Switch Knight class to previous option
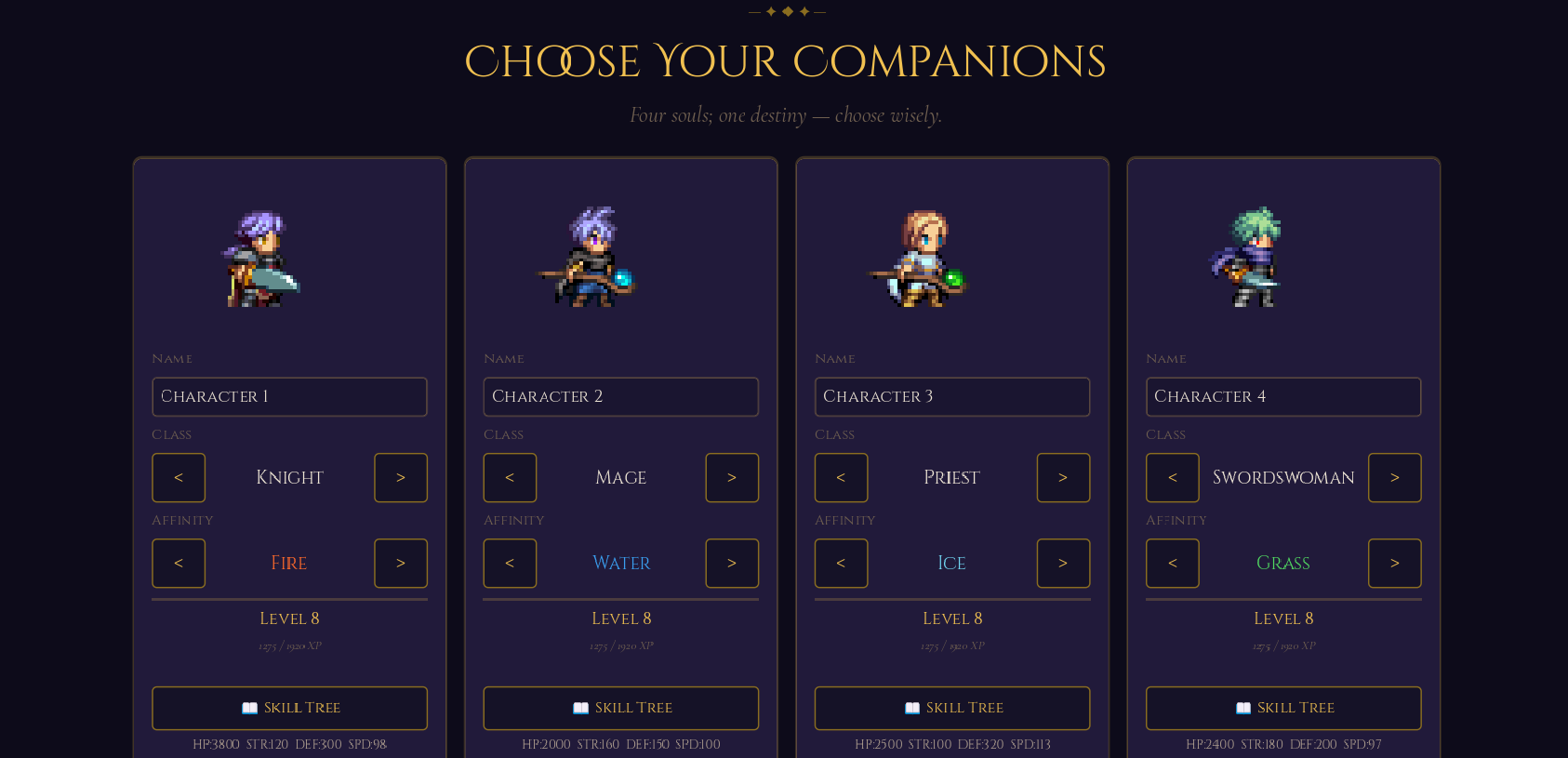 coord(179,477)
